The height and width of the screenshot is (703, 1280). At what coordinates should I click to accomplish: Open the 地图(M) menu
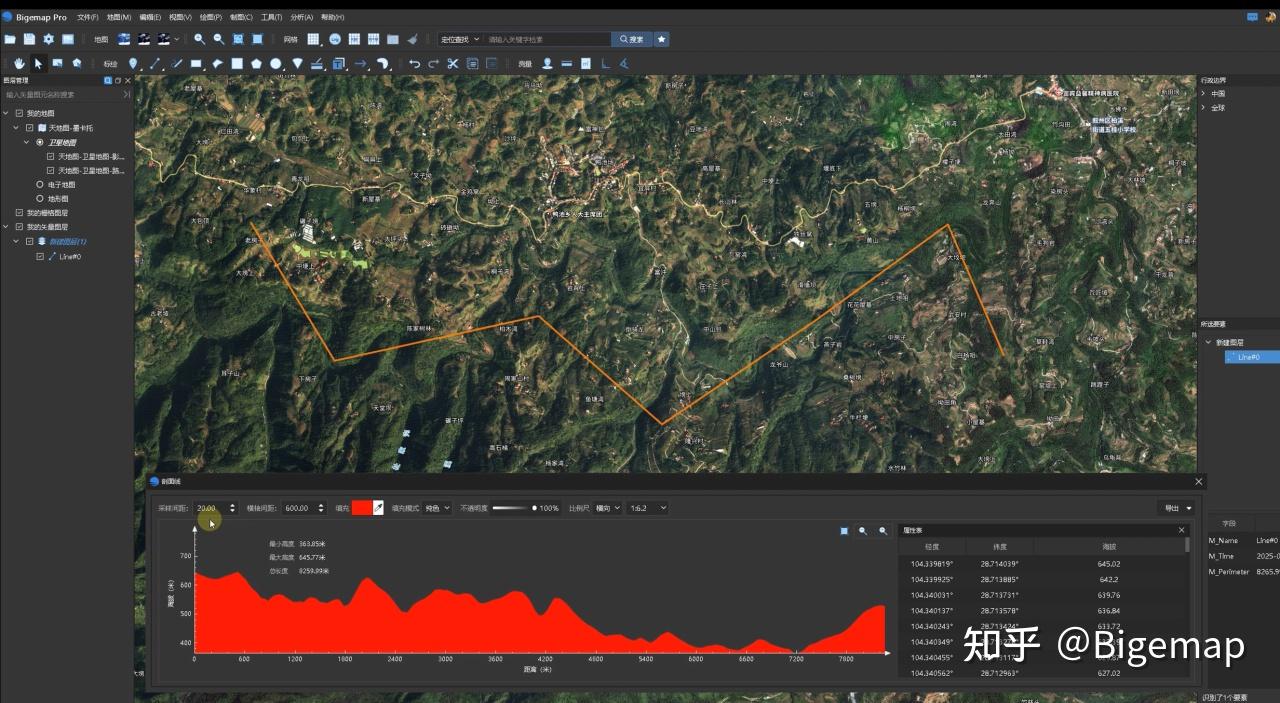pos(119,17)
